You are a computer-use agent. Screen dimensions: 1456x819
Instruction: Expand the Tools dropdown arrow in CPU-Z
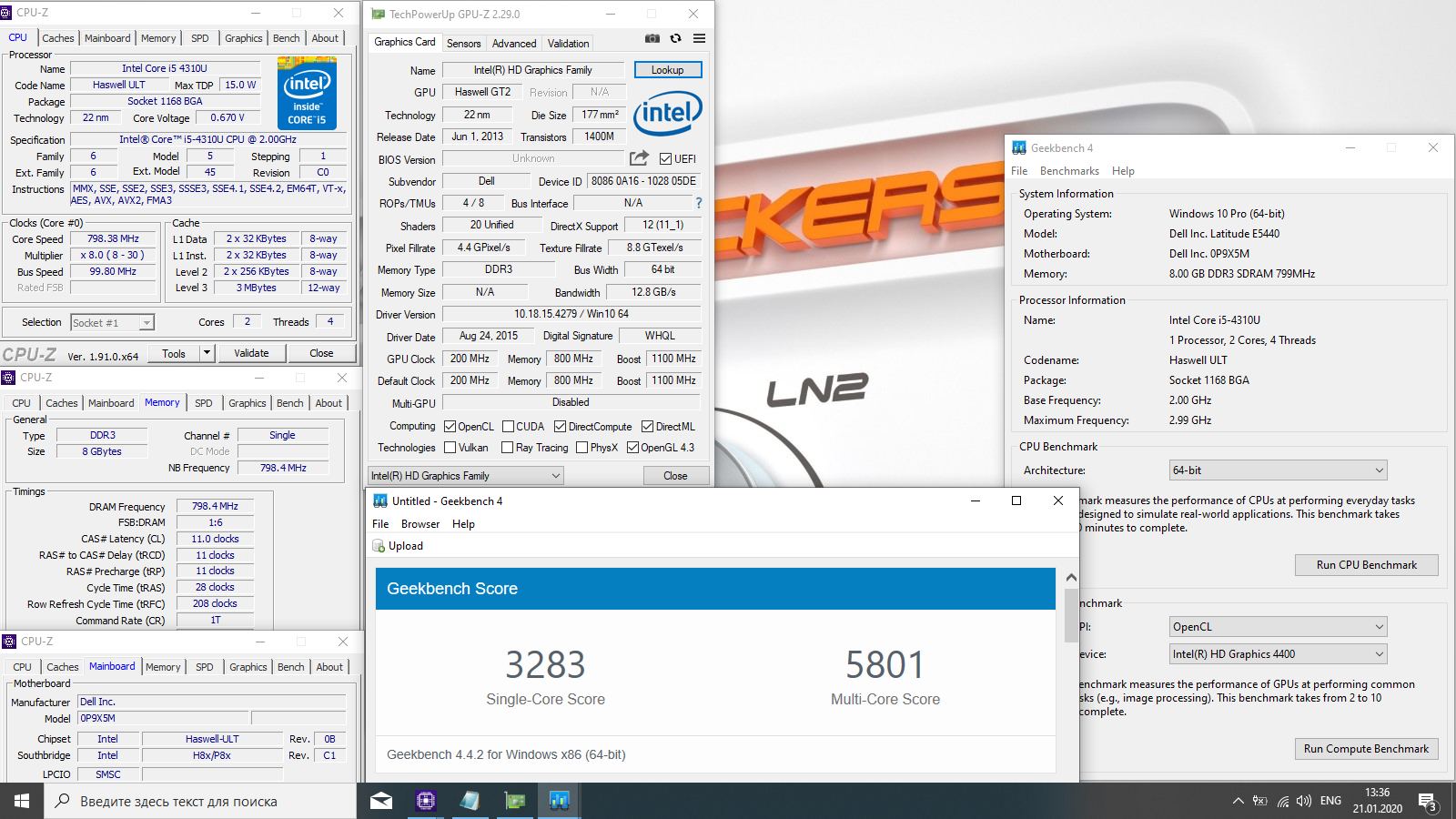pyautogui.click(x=207, y=353)
